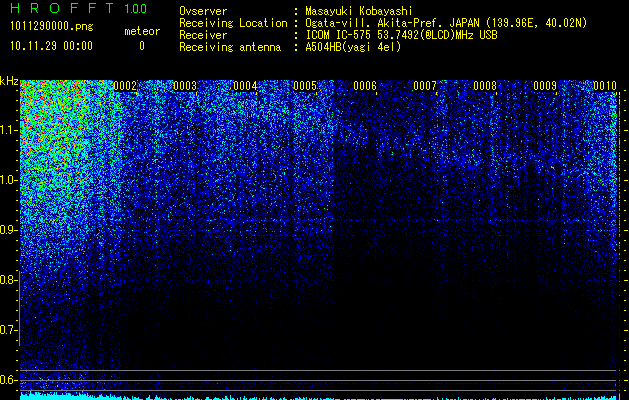This screenshot has height=400, width=629.
Task: Click the Ovserver label
Action: click(203, 11)
